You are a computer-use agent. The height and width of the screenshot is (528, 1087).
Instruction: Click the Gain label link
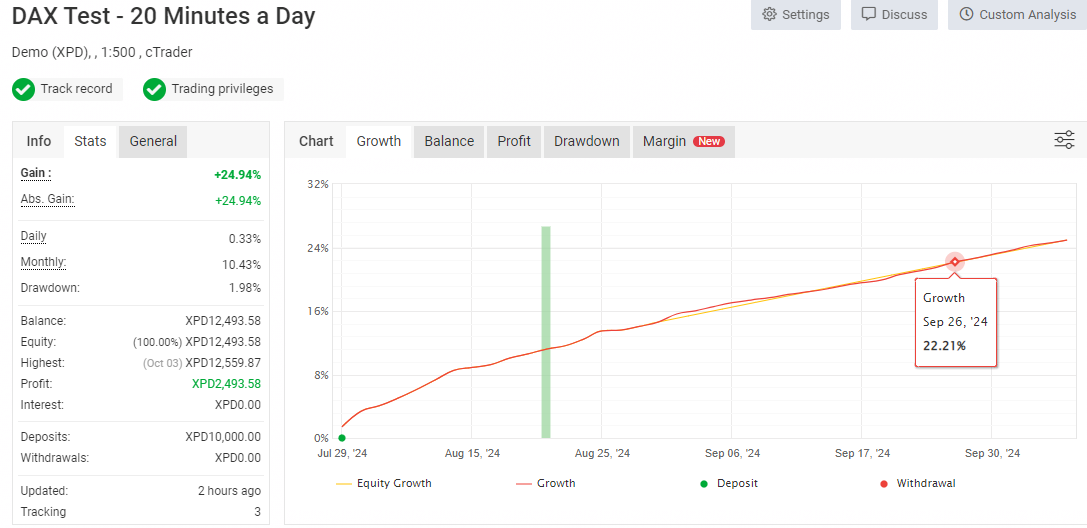pyautogui.click(x=36, y=173)
